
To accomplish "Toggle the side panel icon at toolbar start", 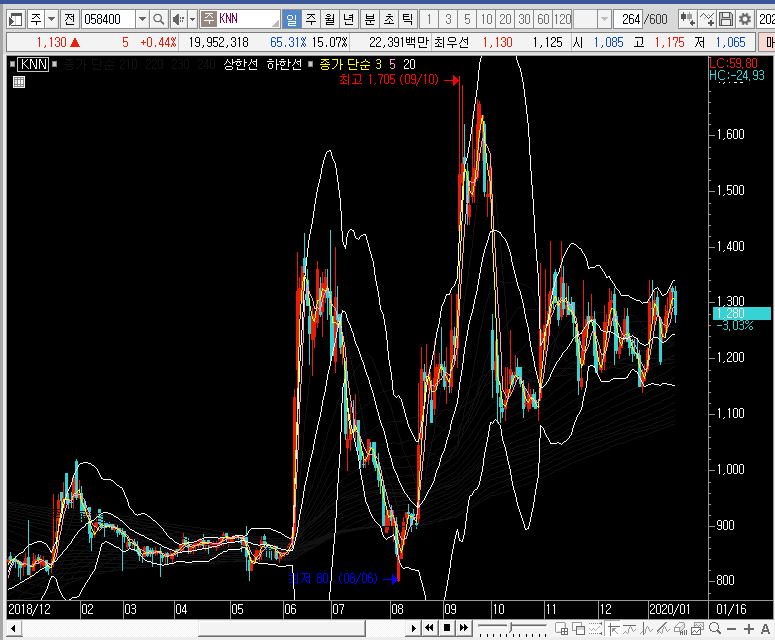I will 15,20.
